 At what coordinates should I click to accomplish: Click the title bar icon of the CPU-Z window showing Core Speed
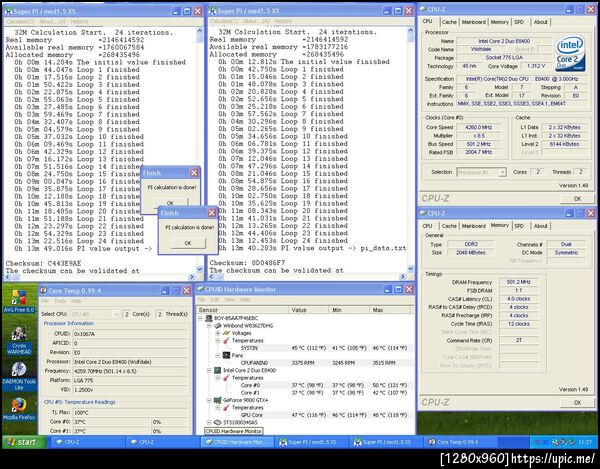coord(422,9)
